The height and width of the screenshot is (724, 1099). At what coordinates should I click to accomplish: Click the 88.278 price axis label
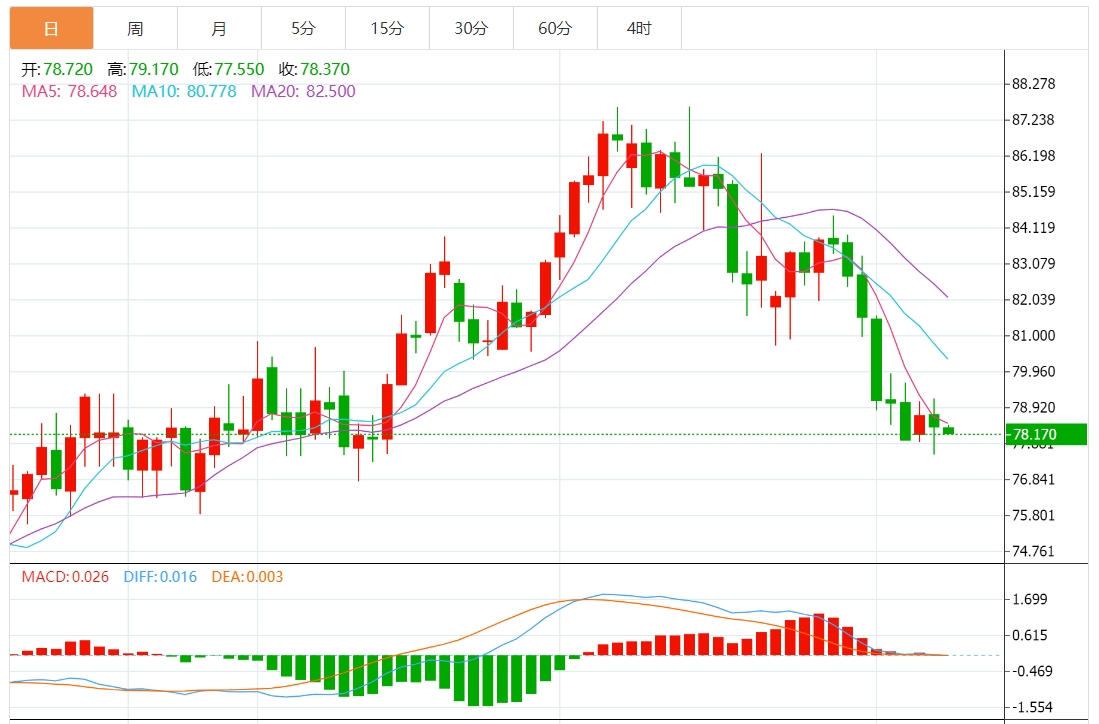[1034, 84]
